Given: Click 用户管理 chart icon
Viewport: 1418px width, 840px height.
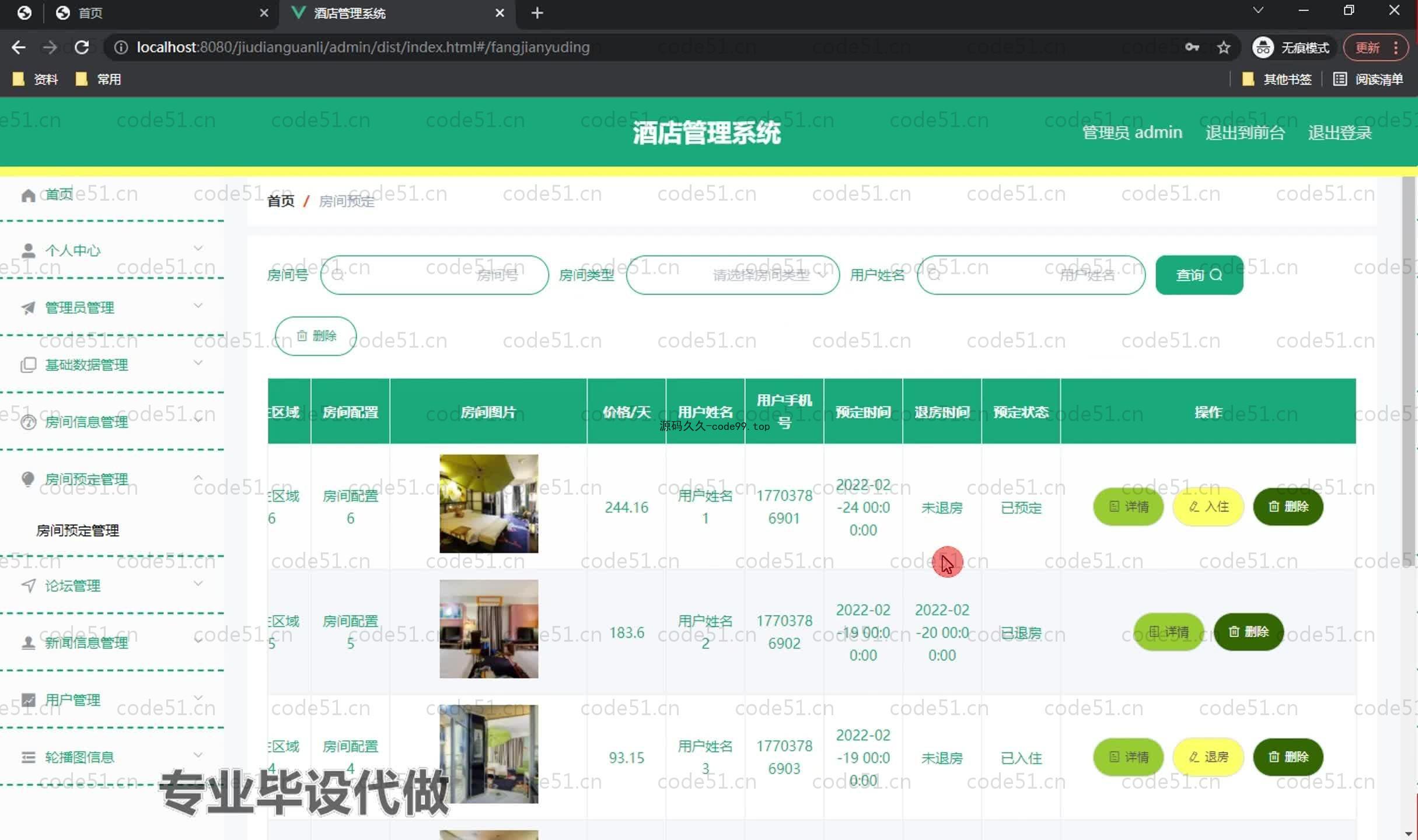Looking at the screenshot, I should [x=28, y=700].
